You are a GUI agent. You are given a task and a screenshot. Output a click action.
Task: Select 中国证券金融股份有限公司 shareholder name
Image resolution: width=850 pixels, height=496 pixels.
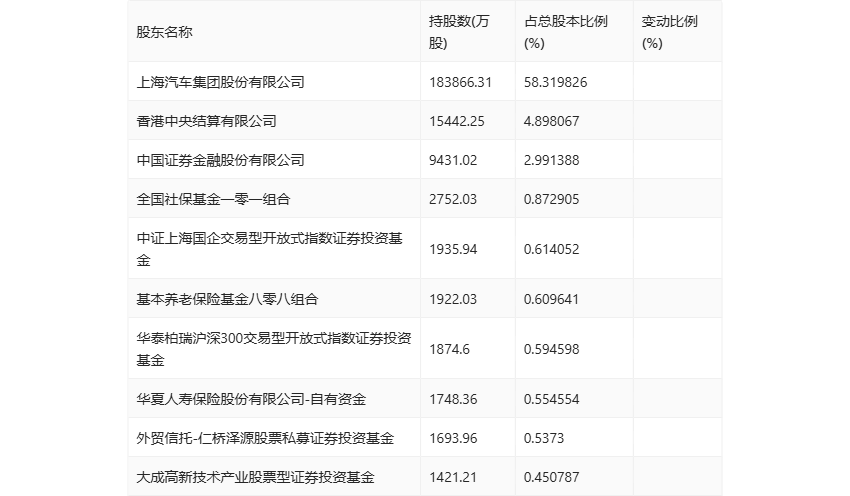click(221, 160)
